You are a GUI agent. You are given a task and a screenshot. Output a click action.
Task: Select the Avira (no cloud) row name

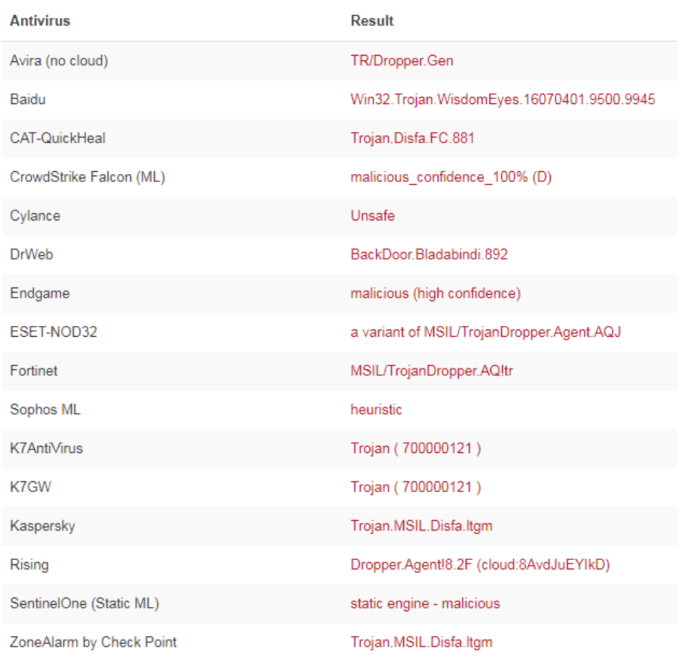[x=58, y=61]
